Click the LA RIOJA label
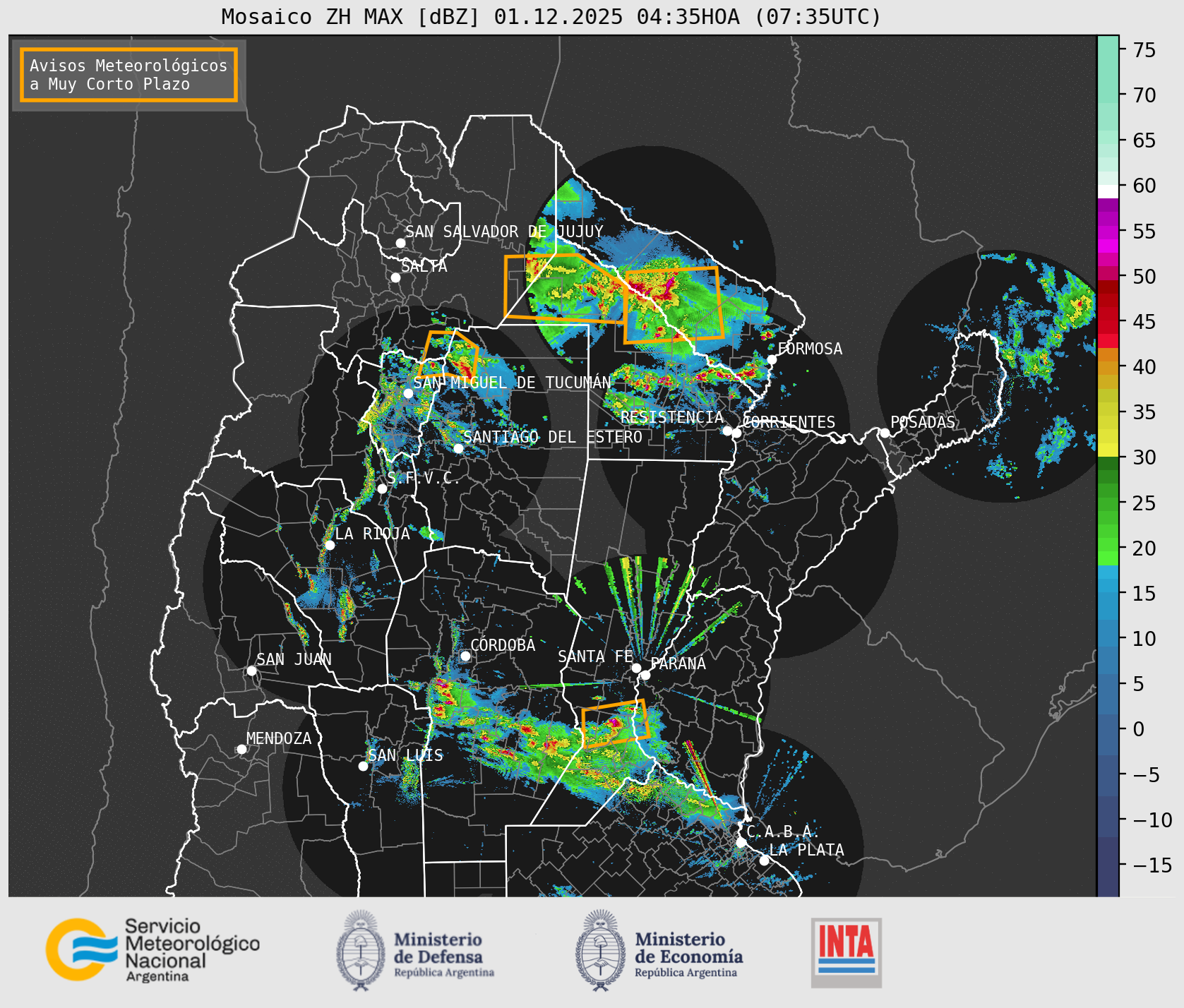Viewport: 1184px width, 1008px height. click(x=372, y=534)
